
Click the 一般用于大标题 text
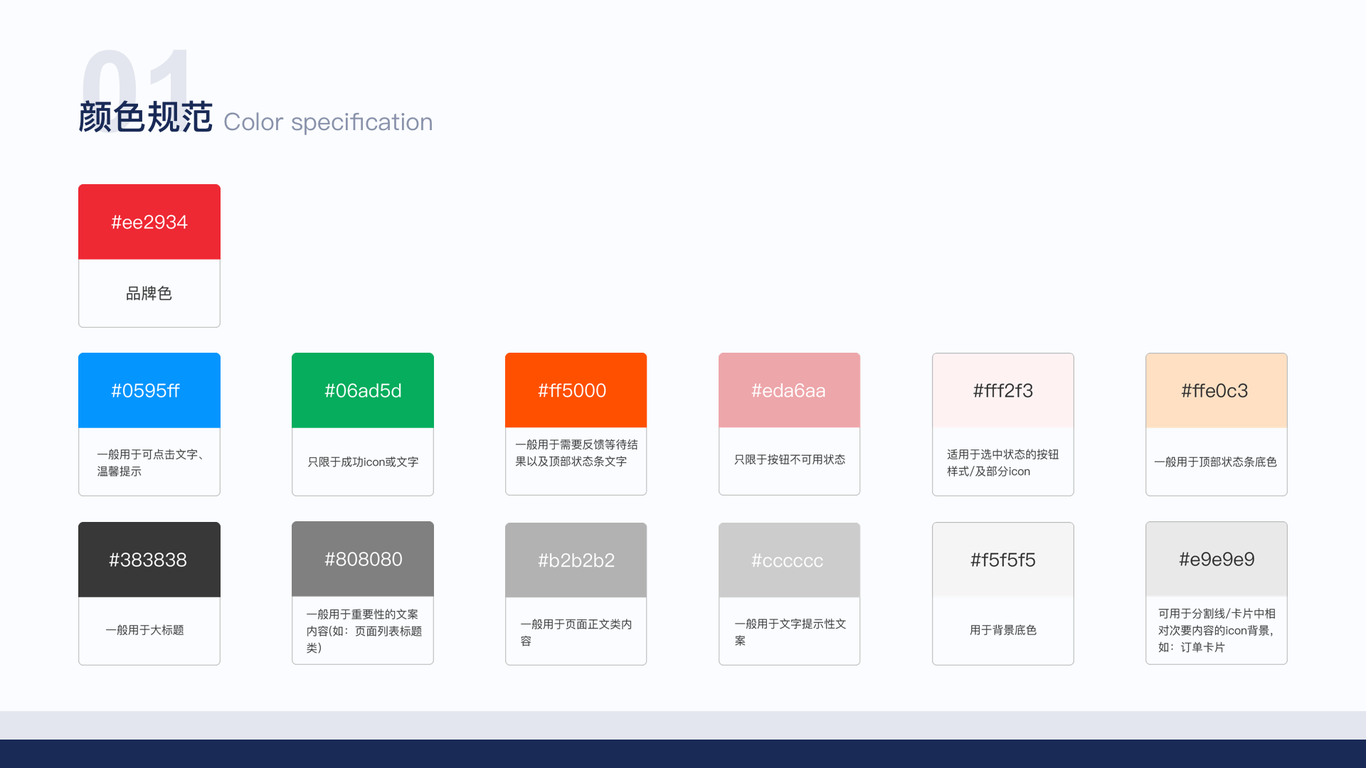pyautogui.click(x=145, y=630)
